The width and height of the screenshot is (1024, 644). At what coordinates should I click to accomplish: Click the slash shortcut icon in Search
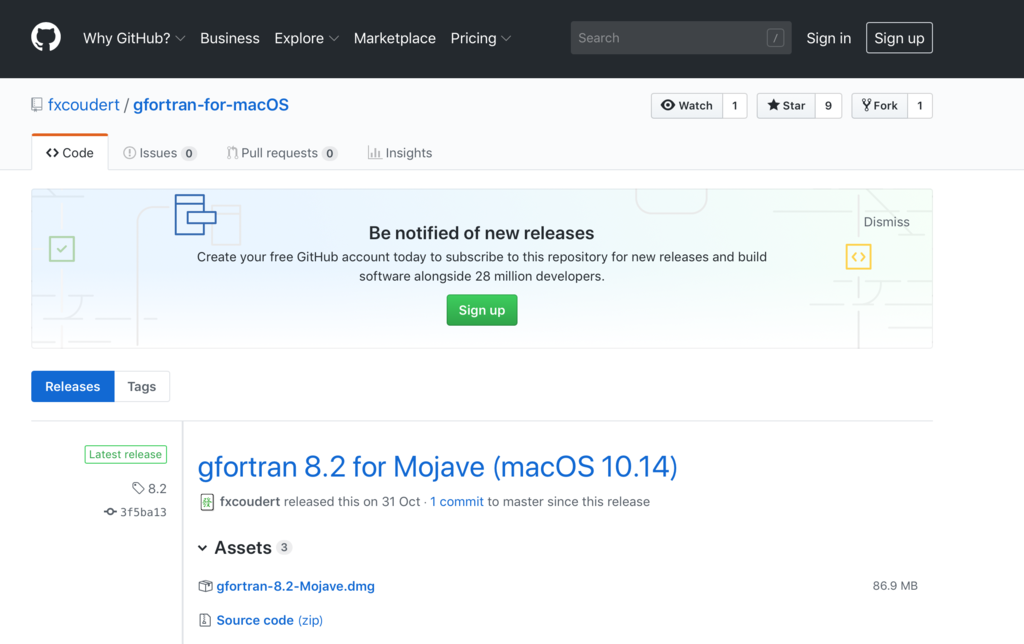pyautogui.click(x=775, y=38)
